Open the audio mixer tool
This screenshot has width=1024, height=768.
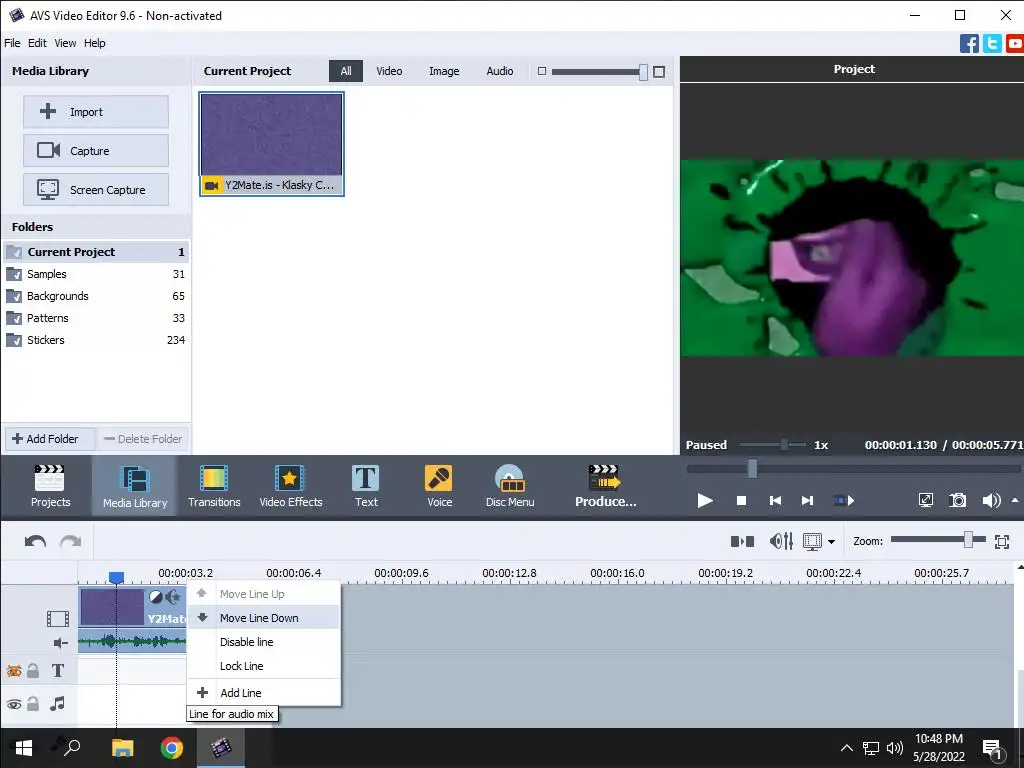(x=781, y=541)
